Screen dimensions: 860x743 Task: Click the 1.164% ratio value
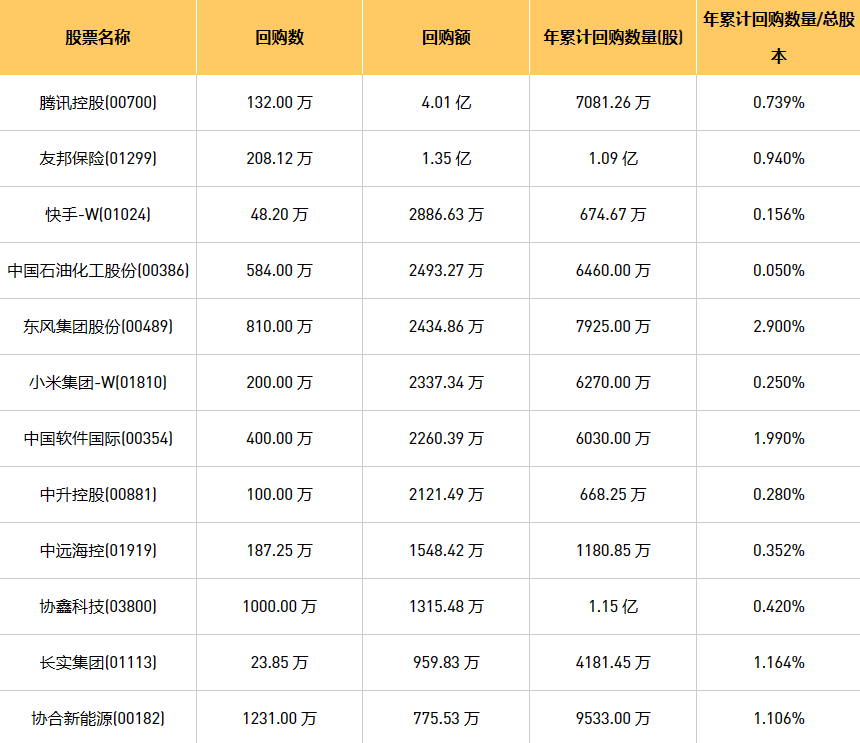pos(778,662)
